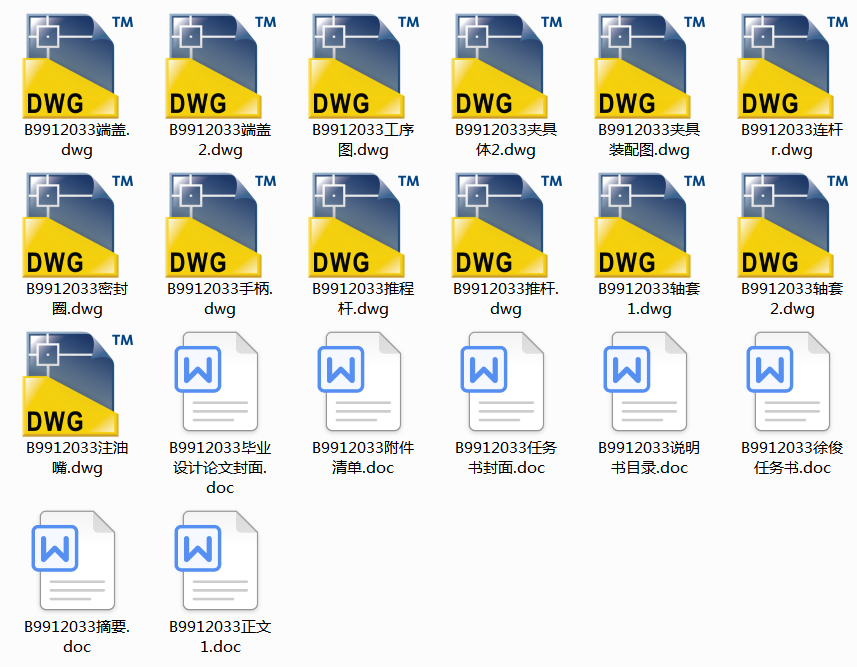Click the label text B9912033注油嘴.dwg
The image size is (857, 667).
[x=77, y=458]
